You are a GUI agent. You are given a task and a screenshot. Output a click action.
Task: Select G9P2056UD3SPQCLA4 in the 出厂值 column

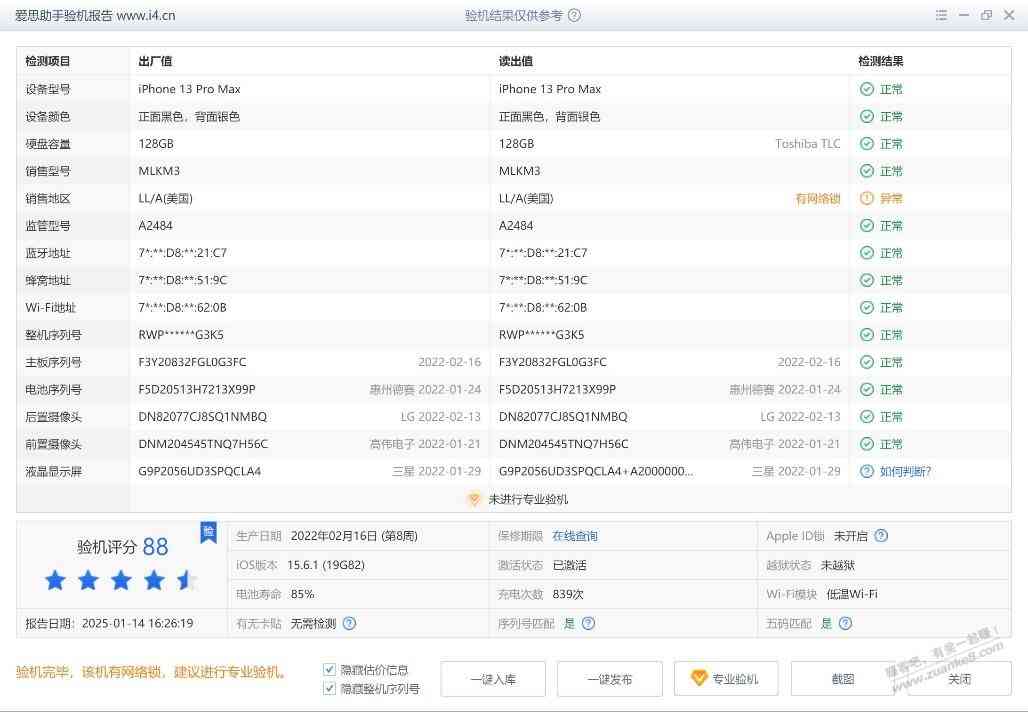[x=200, y=471]
